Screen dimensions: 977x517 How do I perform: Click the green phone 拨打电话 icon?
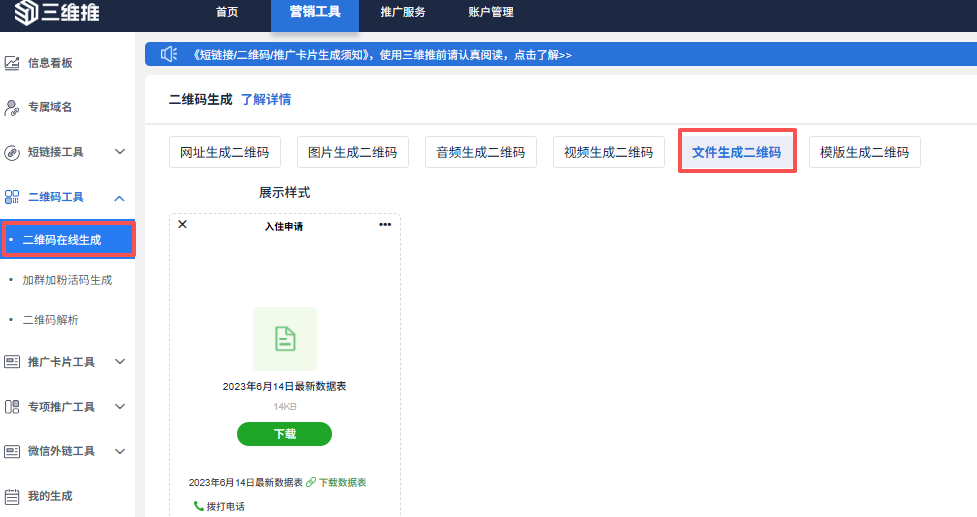198,506
